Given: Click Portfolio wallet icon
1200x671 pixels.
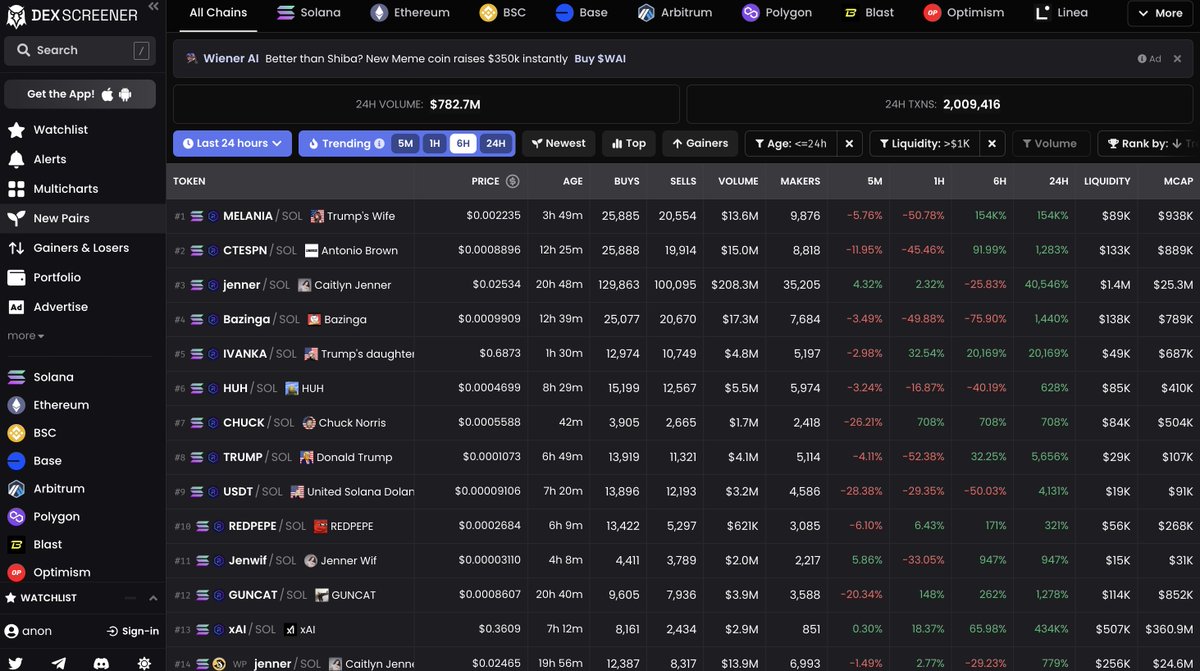Looking at the screenshot, I should click(16, 277).
